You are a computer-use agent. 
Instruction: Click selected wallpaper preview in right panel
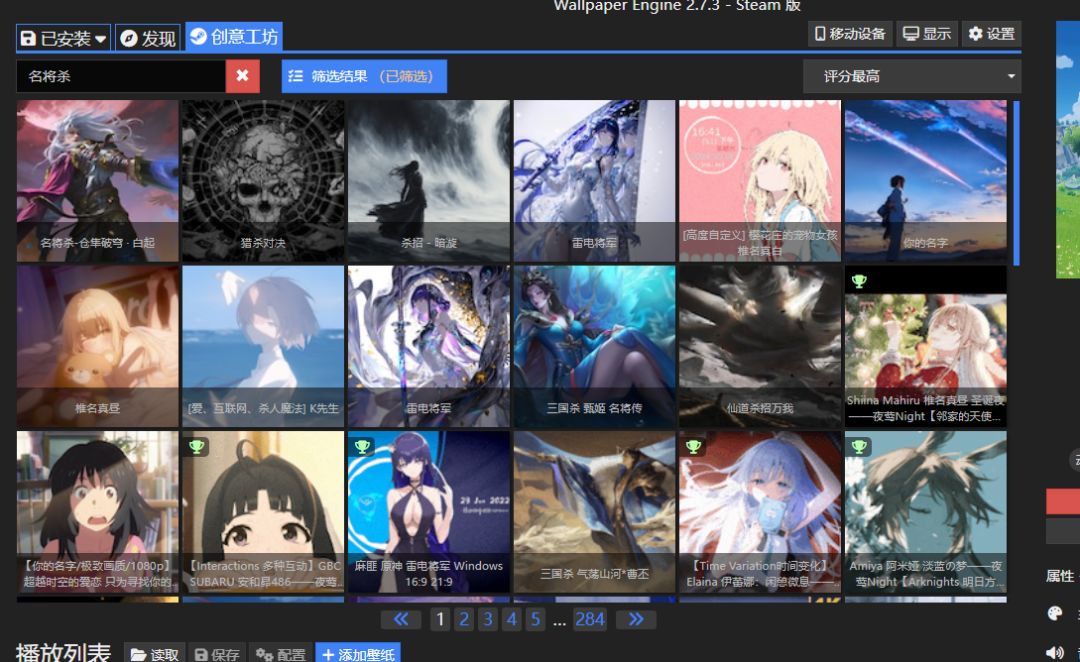pos(1068,149)
